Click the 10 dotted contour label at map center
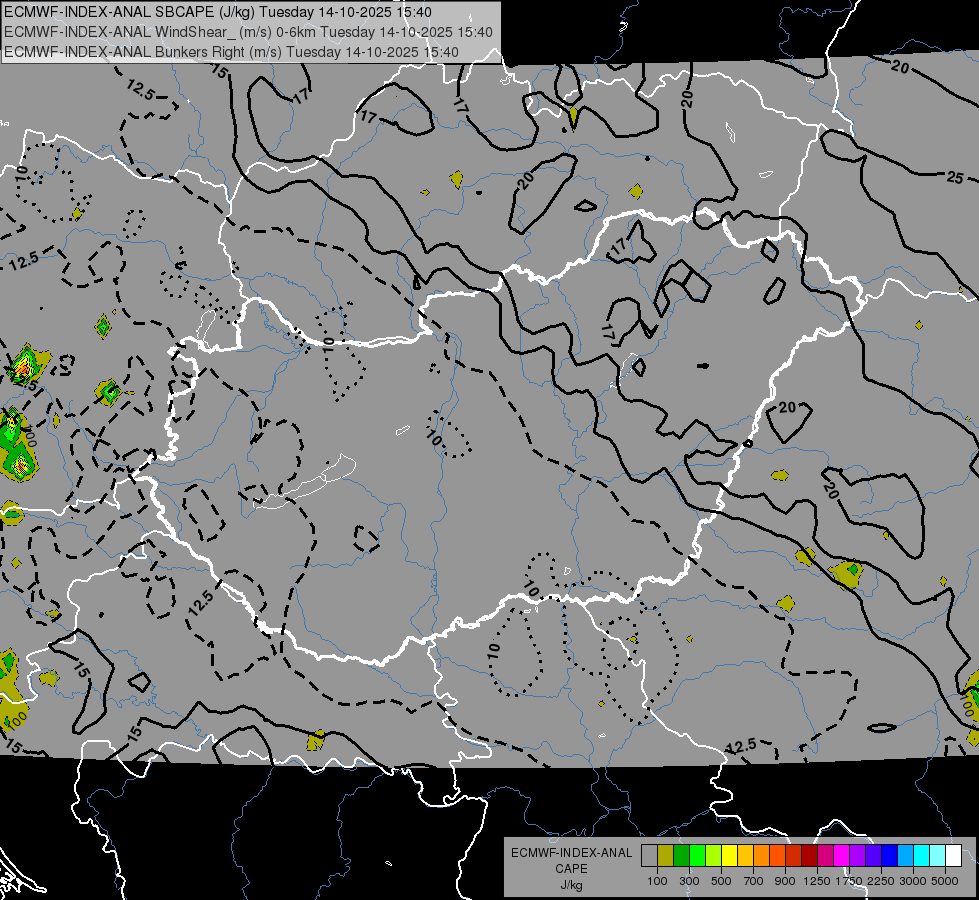 434,438
